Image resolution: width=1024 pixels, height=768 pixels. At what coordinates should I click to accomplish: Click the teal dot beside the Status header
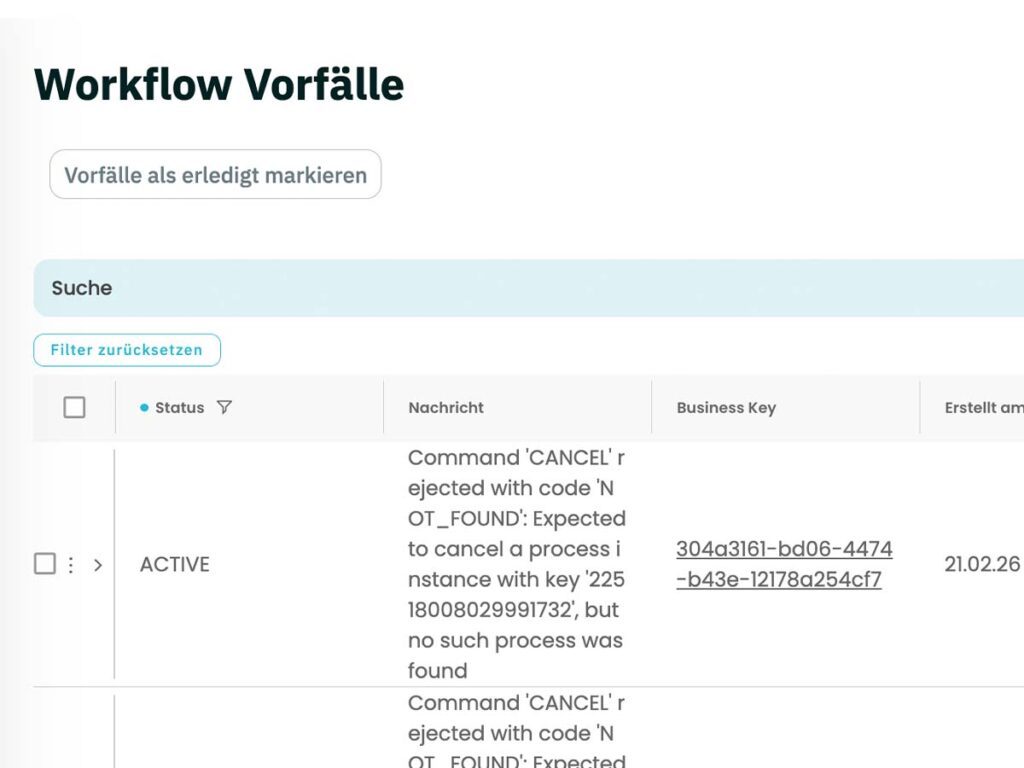point(144,407)
